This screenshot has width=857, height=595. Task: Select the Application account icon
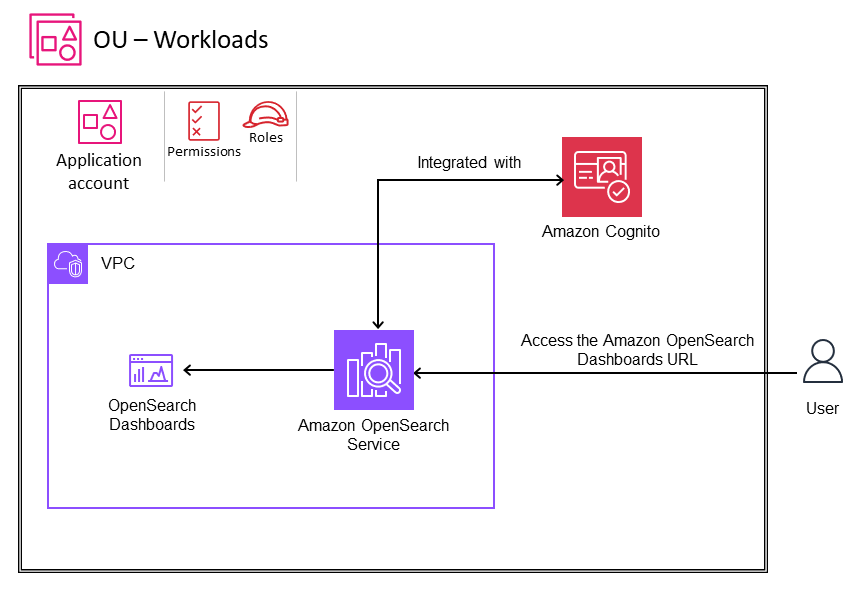point(99,122)
